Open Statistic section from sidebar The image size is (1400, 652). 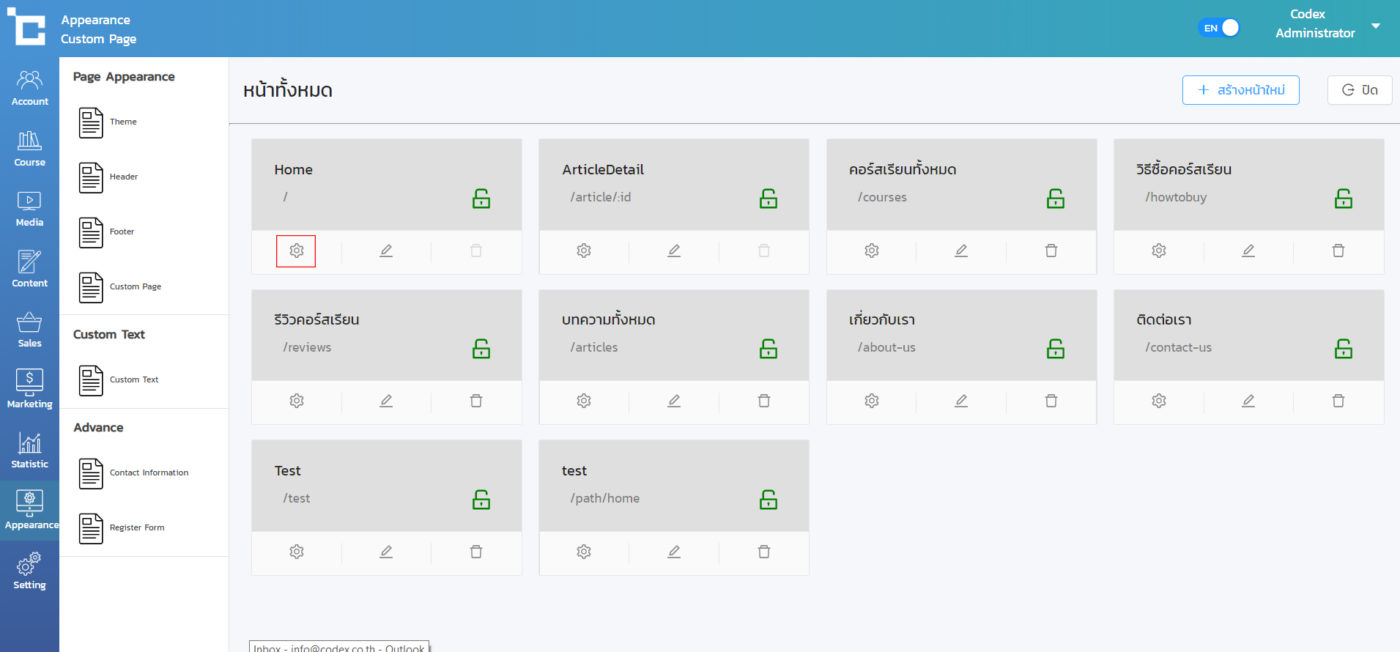pyautogui.click(x=29, y=450)
